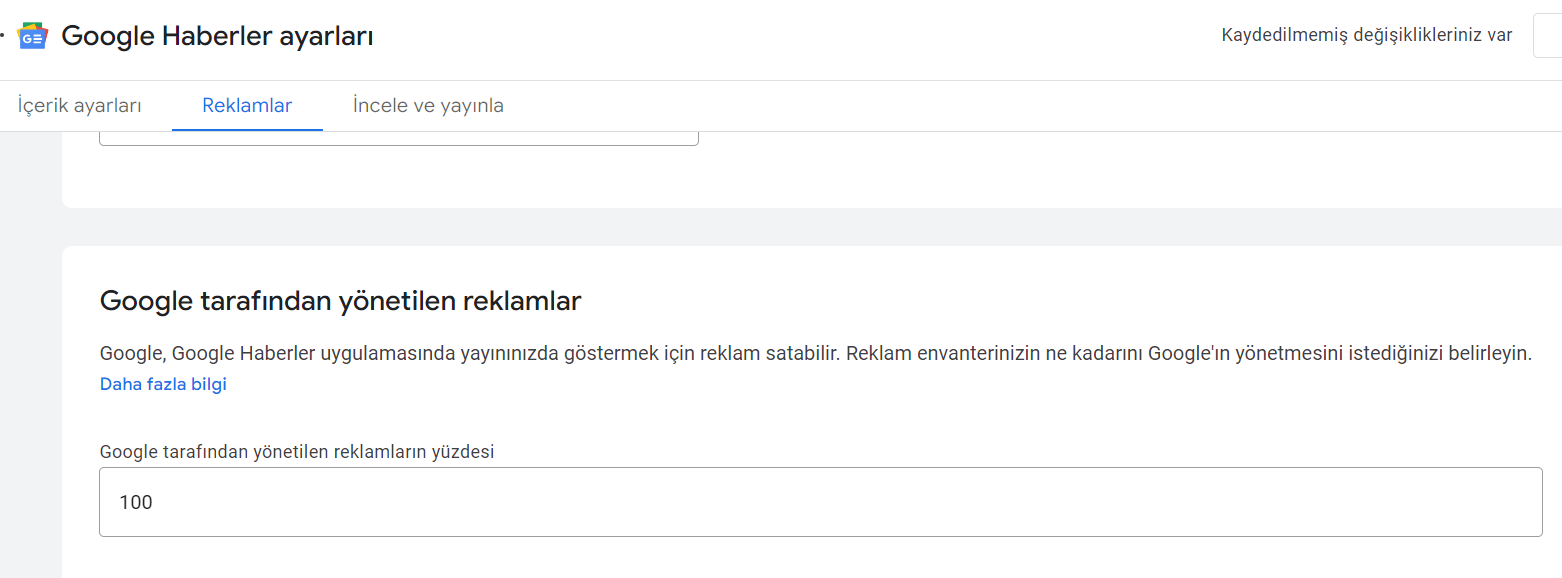The height and width of the screenshot is (578, 1562).
Task: Switch to the İçerik ayarları tab
Action: tap(79, 105)
